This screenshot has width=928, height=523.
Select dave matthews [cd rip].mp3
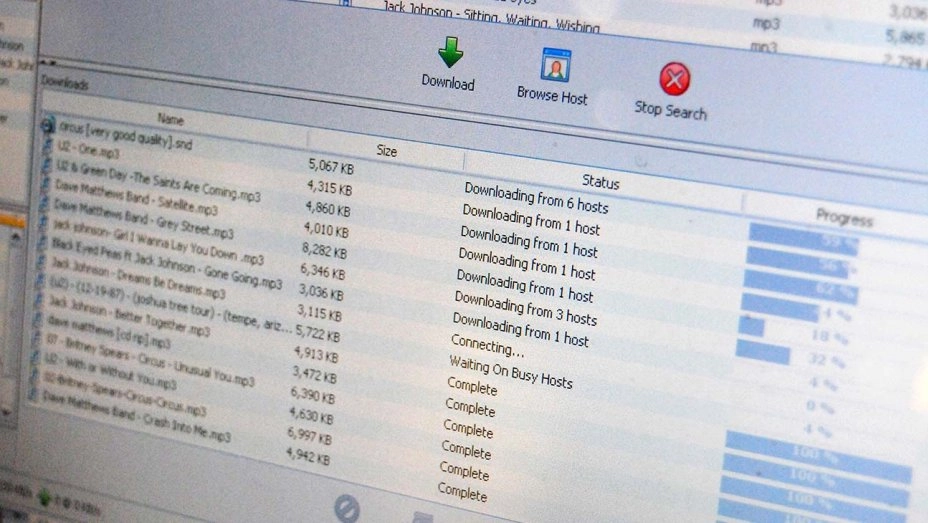click(108, 331)
